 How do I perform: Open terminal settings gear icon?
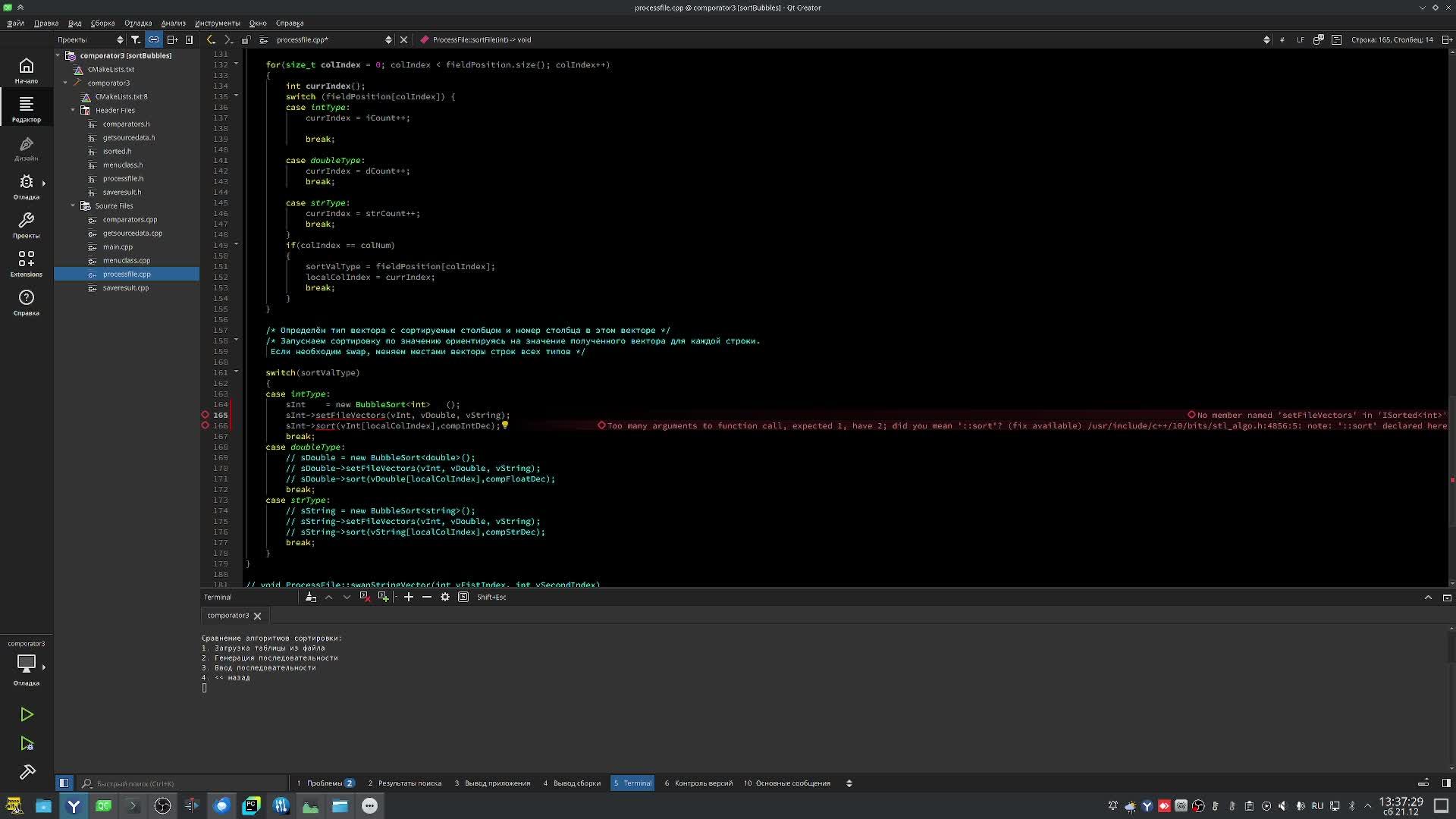[x=445, y=597]
